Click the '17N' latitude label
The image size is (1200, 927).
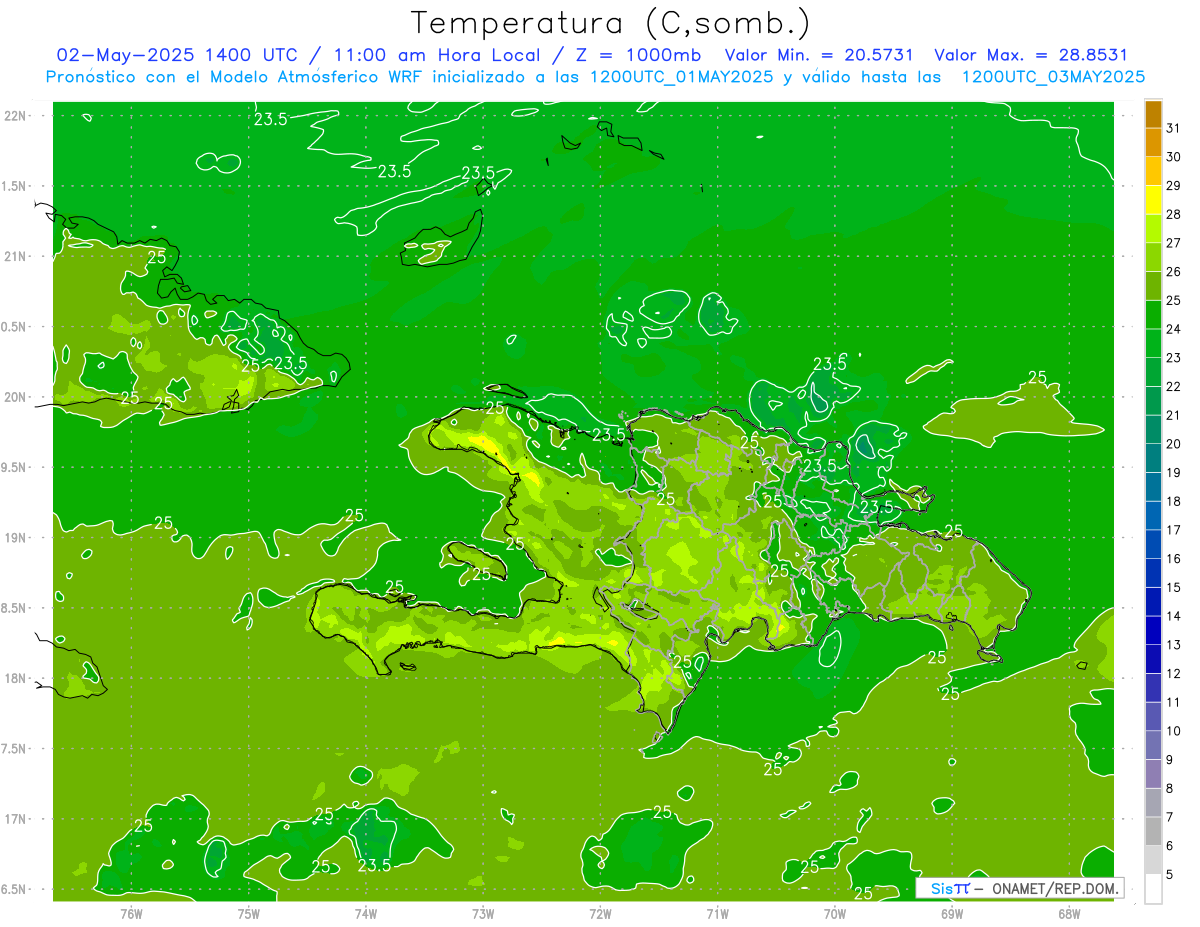pyautogui.click(x=17, y=819)
